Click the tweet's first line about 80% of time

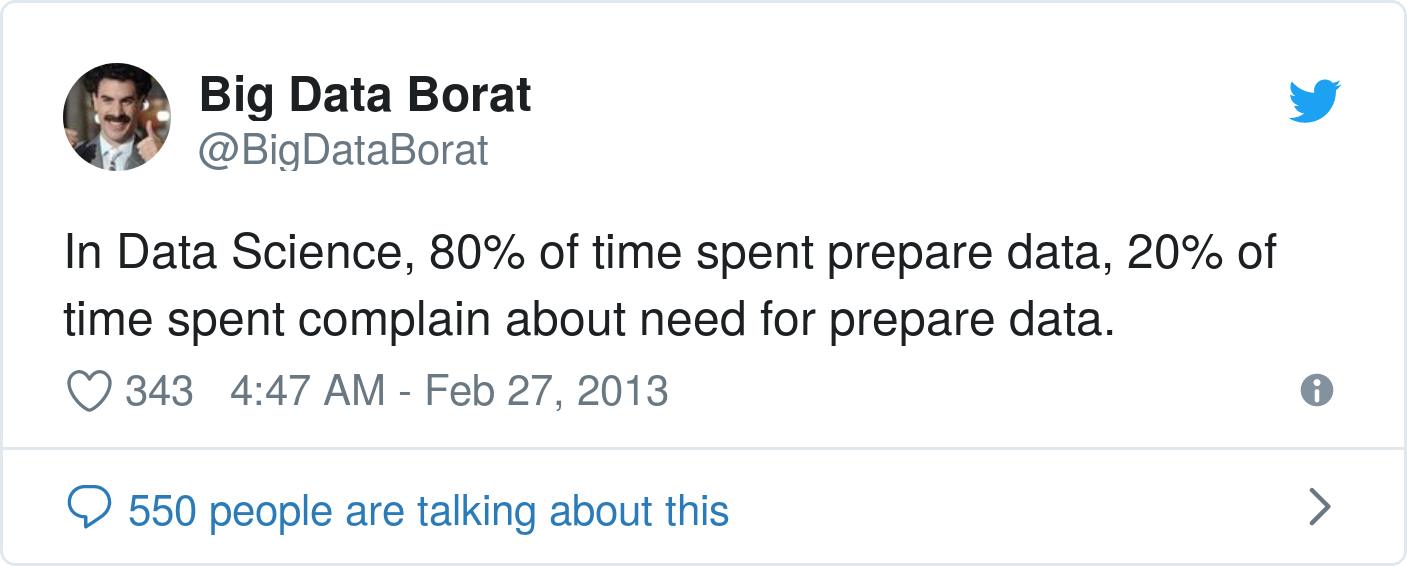[670, 254]
